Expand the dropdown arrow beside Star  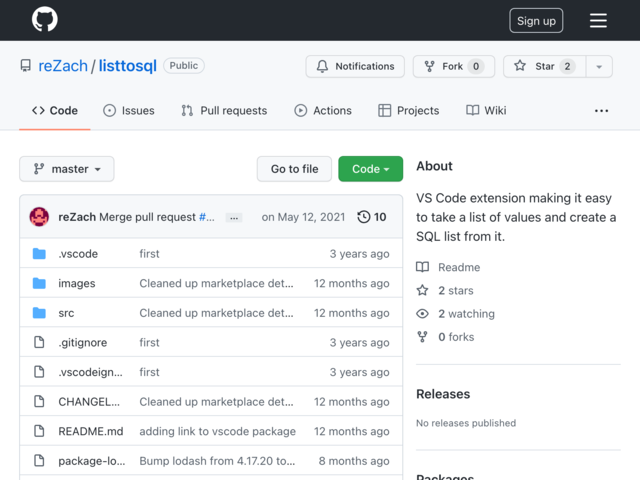pyautogui.click(x=599, y=67)
